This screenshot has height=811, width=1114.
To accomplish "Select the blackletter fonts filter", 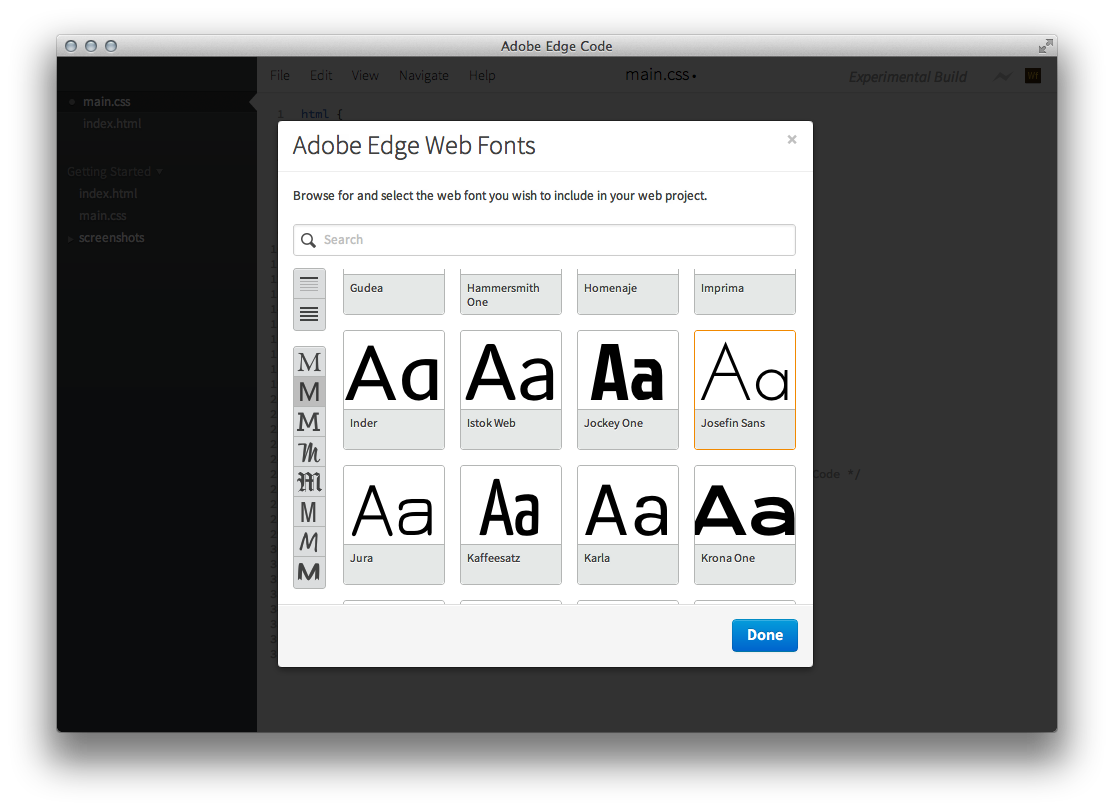I will (x=309, y=481).
